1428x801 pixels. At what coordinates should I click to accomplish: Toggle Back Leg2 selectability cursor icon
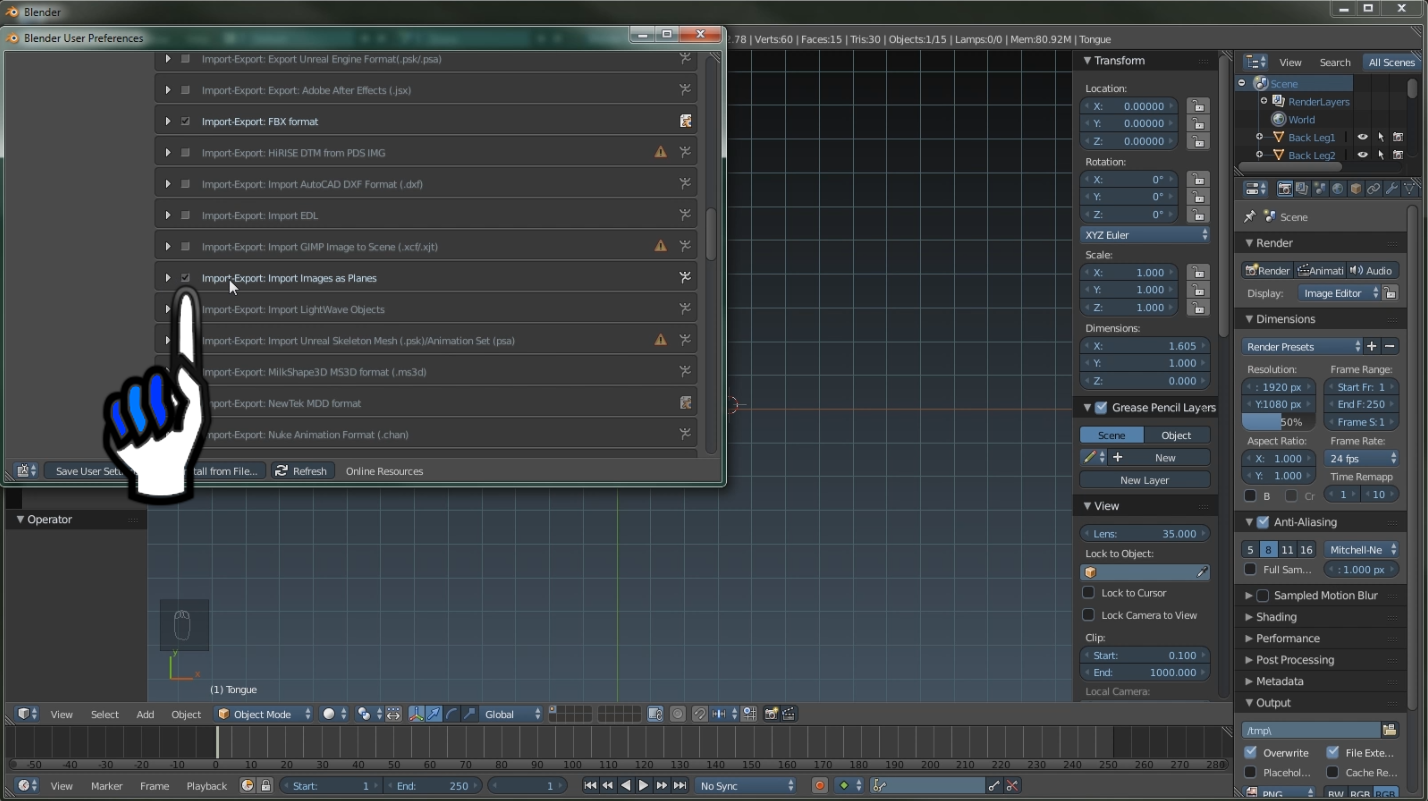(1380, 155)
